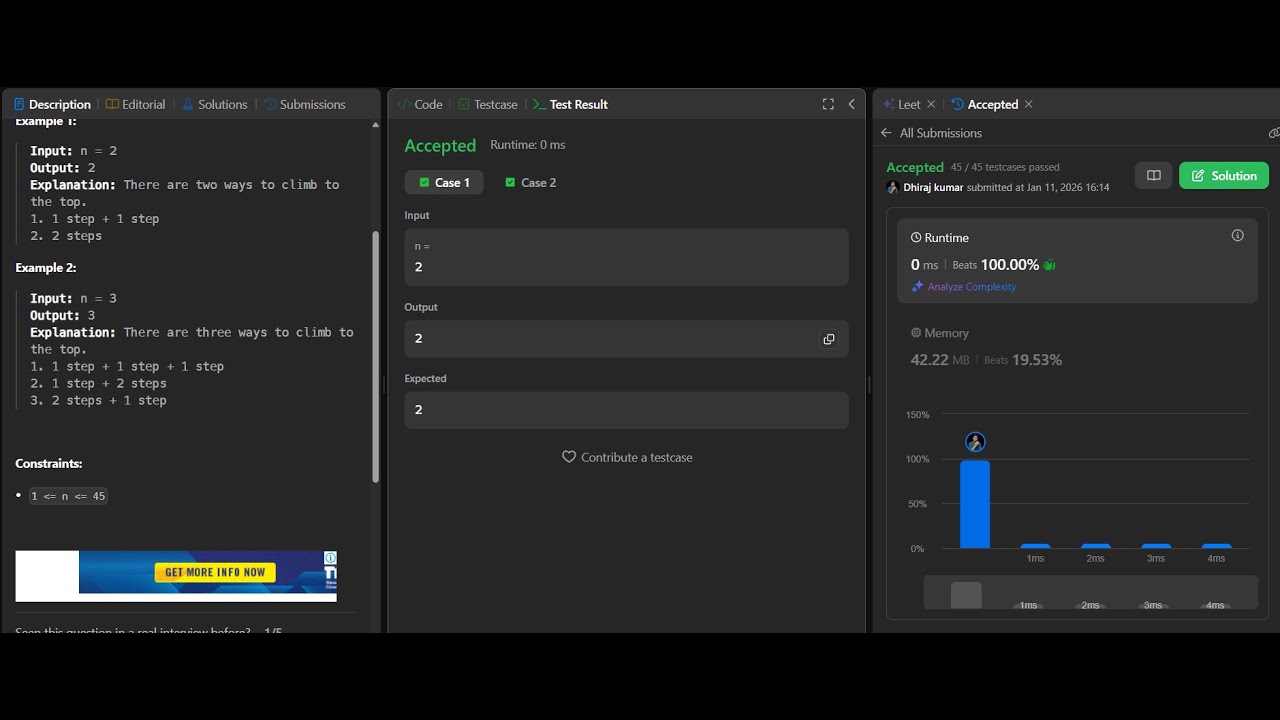Open All Submissions list

point(941,133)
